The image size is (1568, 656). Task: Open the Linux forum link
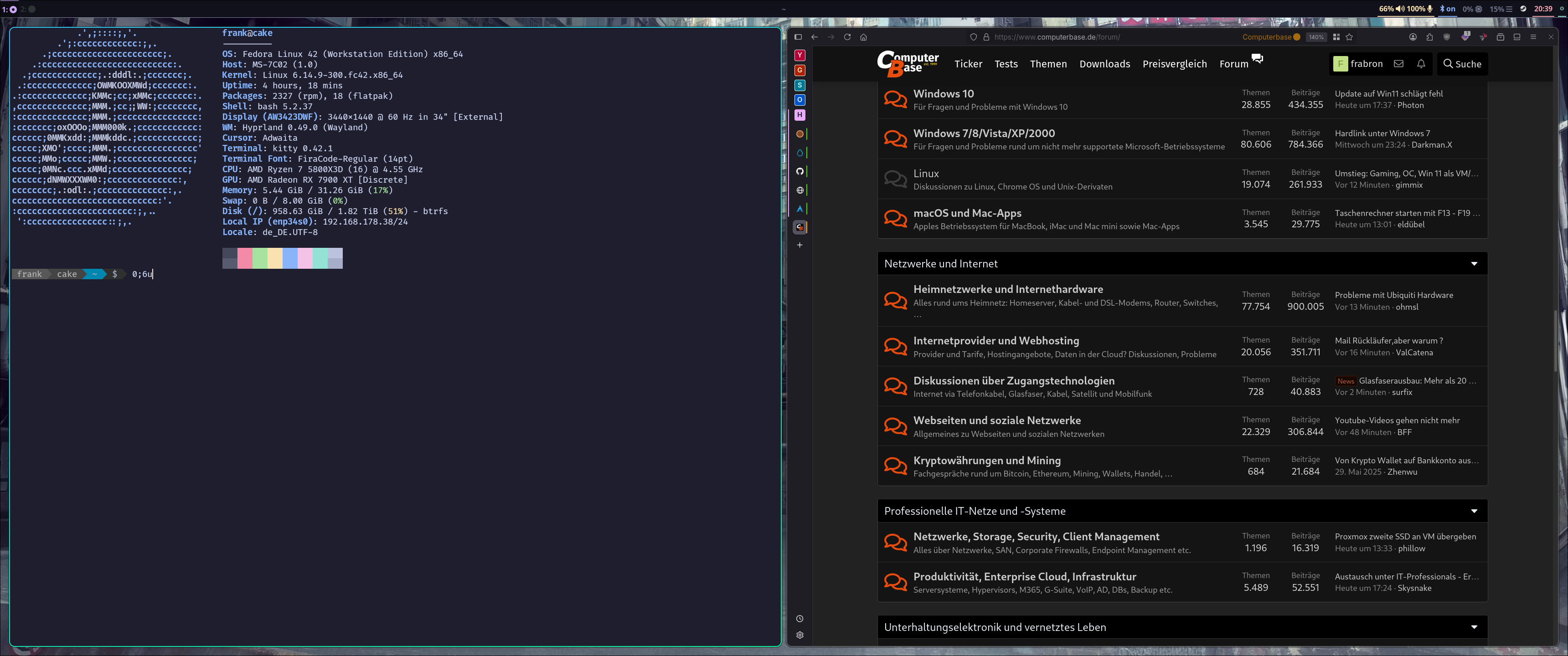point(926,174)
